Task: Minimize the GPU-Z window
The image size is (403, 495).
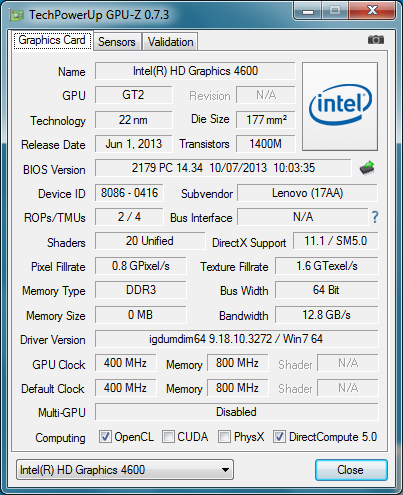Action: (308, 12)
